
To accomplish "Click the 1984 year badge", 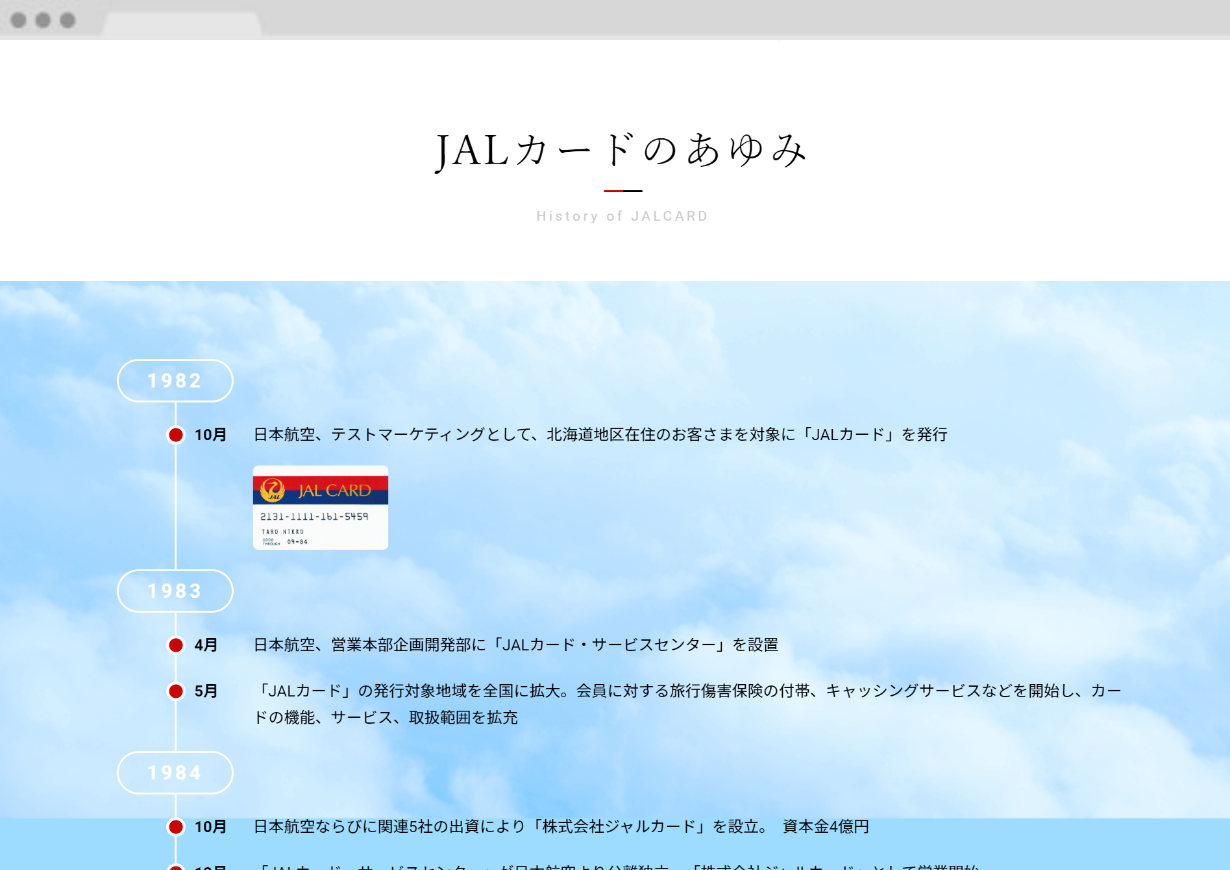I will [175, 773].
